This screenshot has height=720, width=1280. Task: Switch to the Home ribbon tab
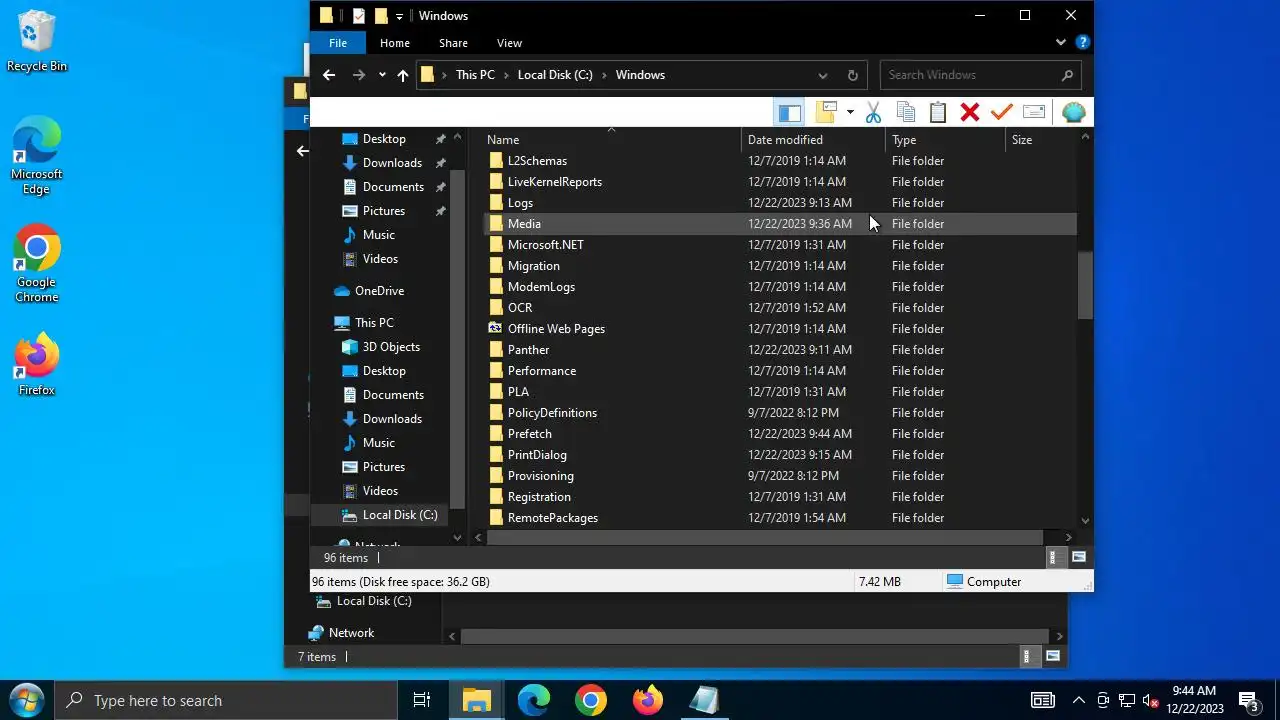[x=395, y=43]
